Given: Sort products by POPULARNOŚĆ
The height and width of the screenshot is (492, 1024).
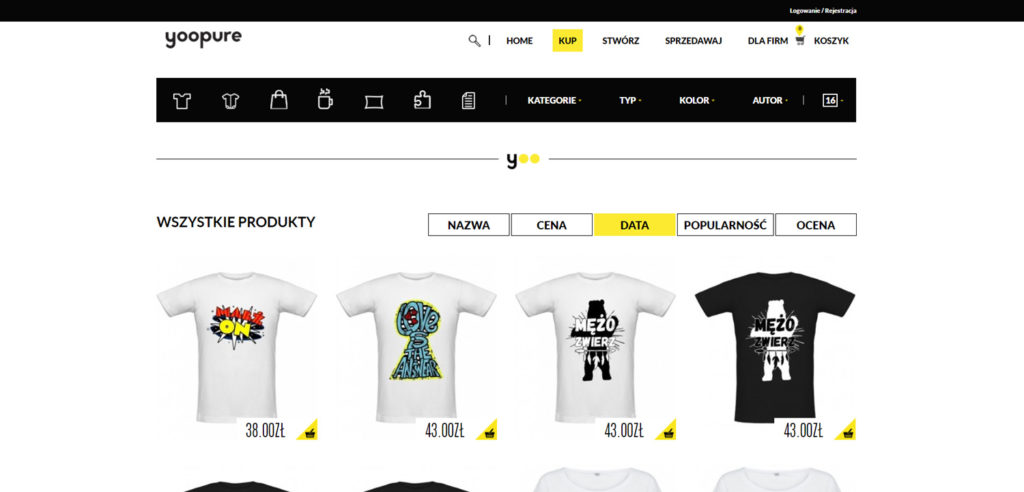Looking at the screenshot, I should pos(725,225).
